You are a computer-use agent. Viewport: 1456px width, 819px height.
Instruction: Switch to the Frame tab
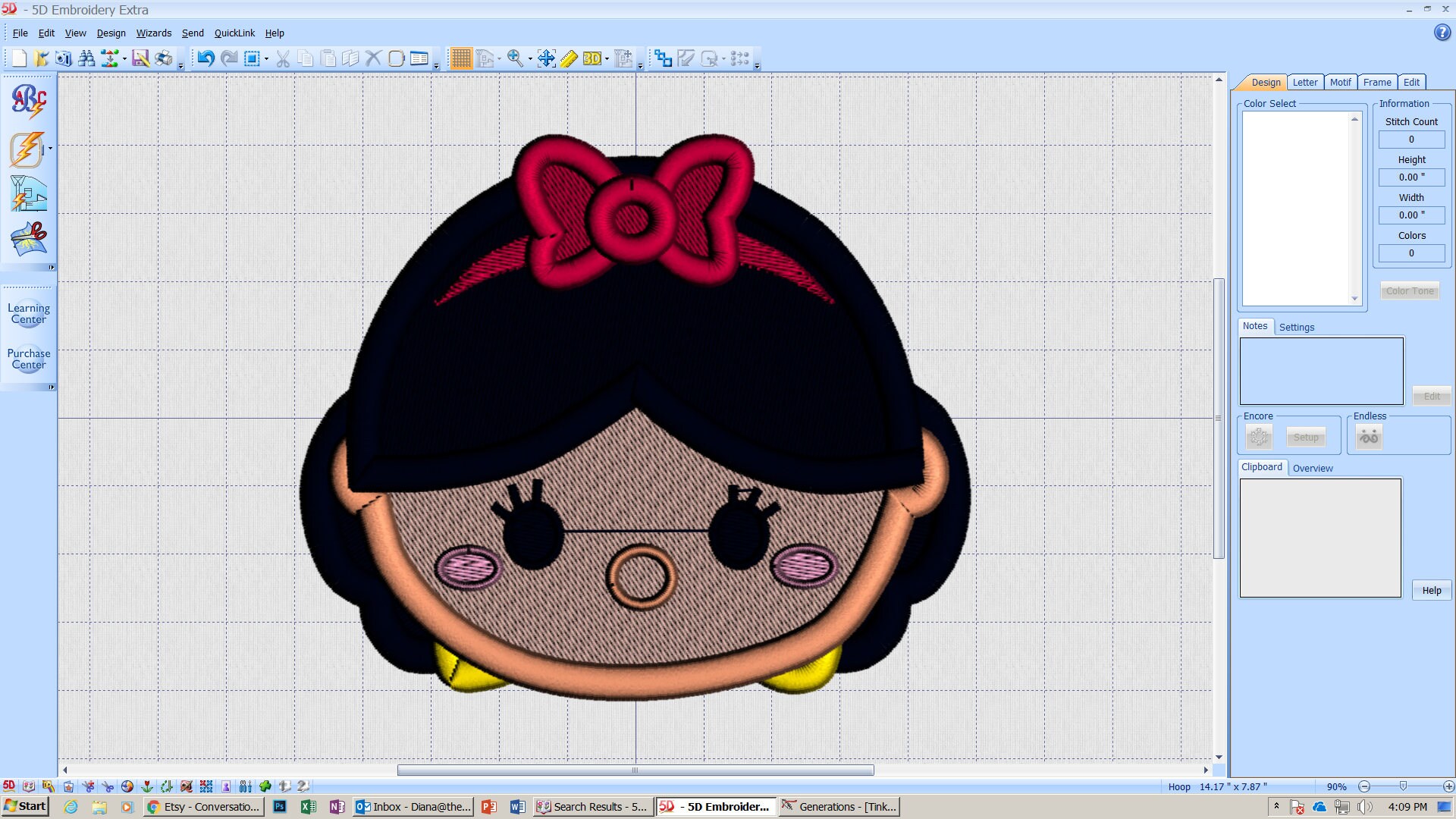coord(1376,82)
